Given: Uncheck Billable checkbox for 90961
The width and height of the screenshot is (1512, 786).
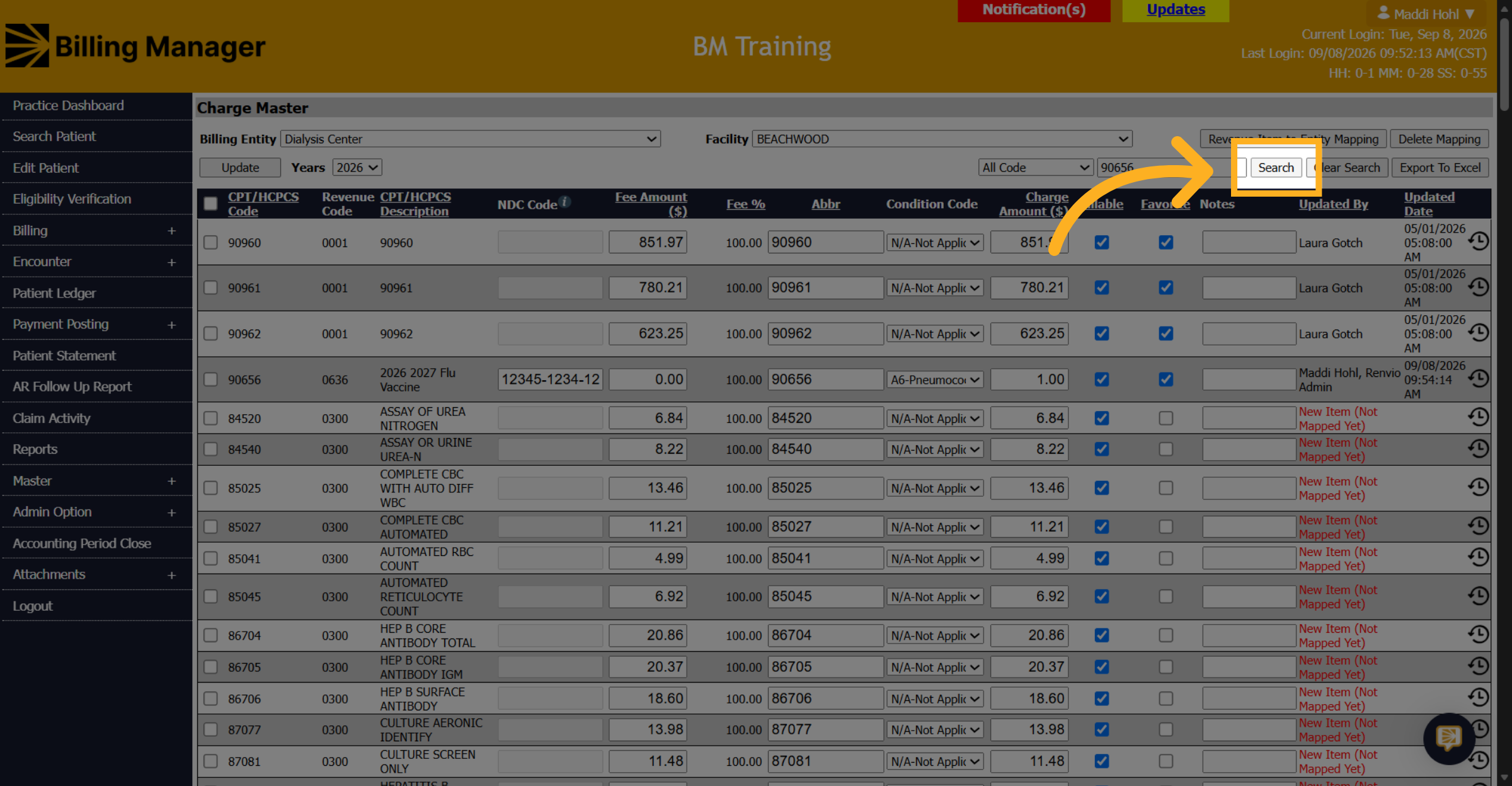Looking at the screenshot, I should pos(1102,287).
